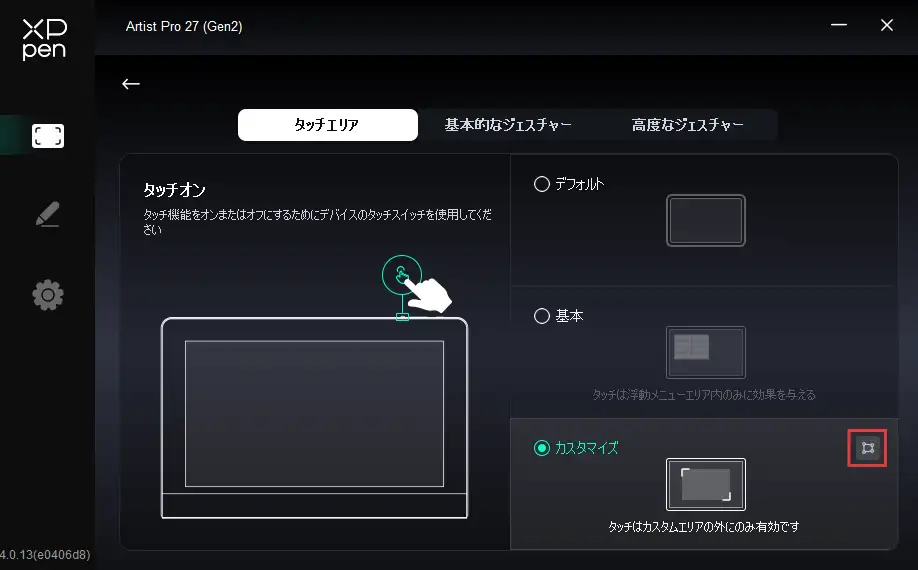Open the work area sidebar icon
918x570 pixels.
47,136
